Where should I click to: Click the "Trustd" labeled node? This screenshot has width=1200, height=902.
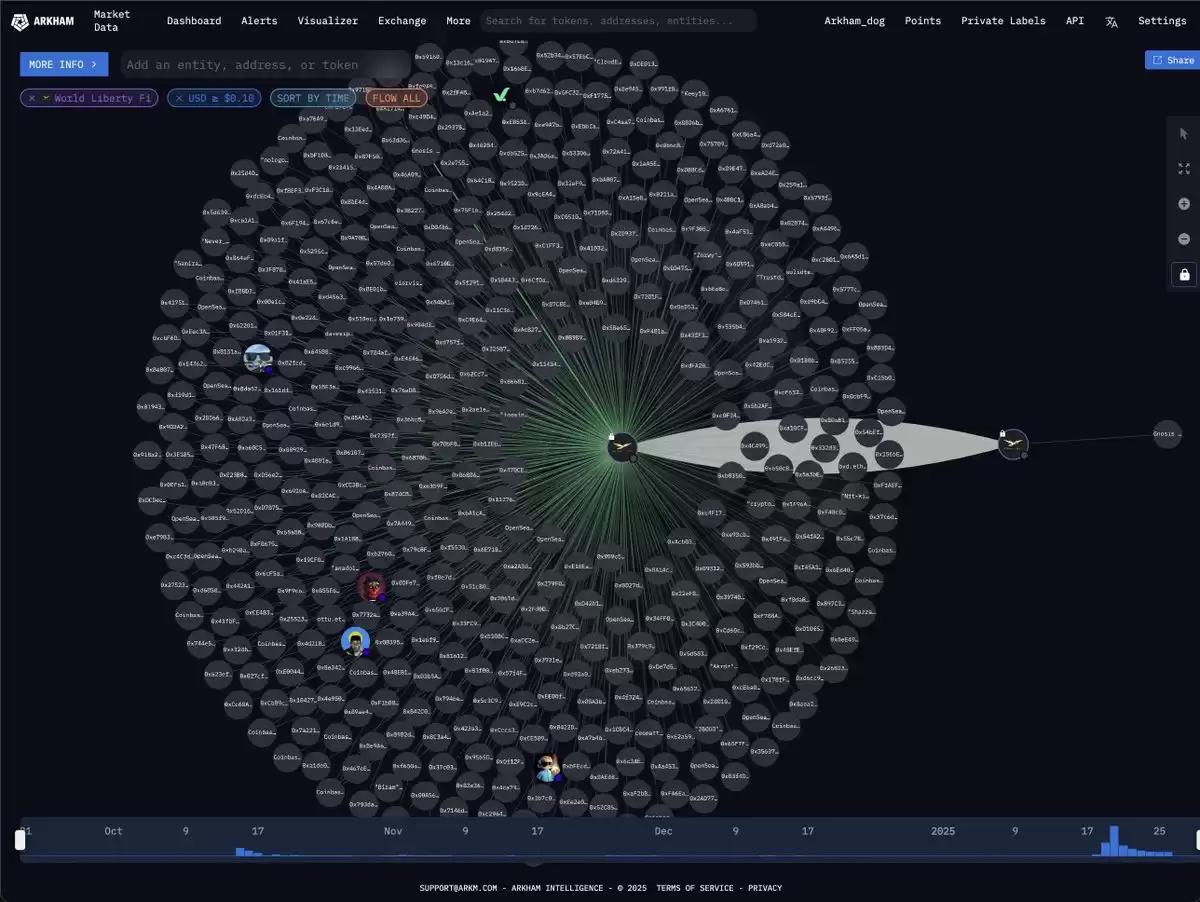click(x=770, y=277)
